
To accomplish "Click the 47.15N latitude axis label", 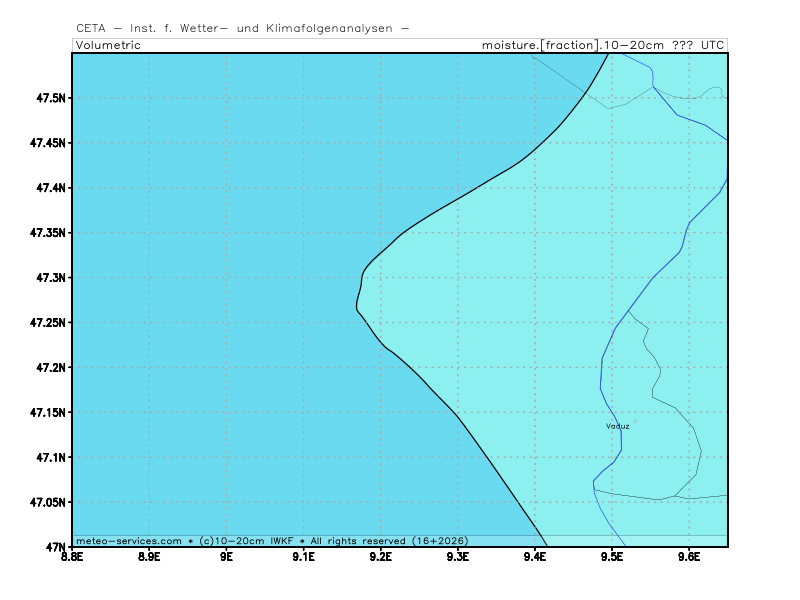I will click(45, 412).
